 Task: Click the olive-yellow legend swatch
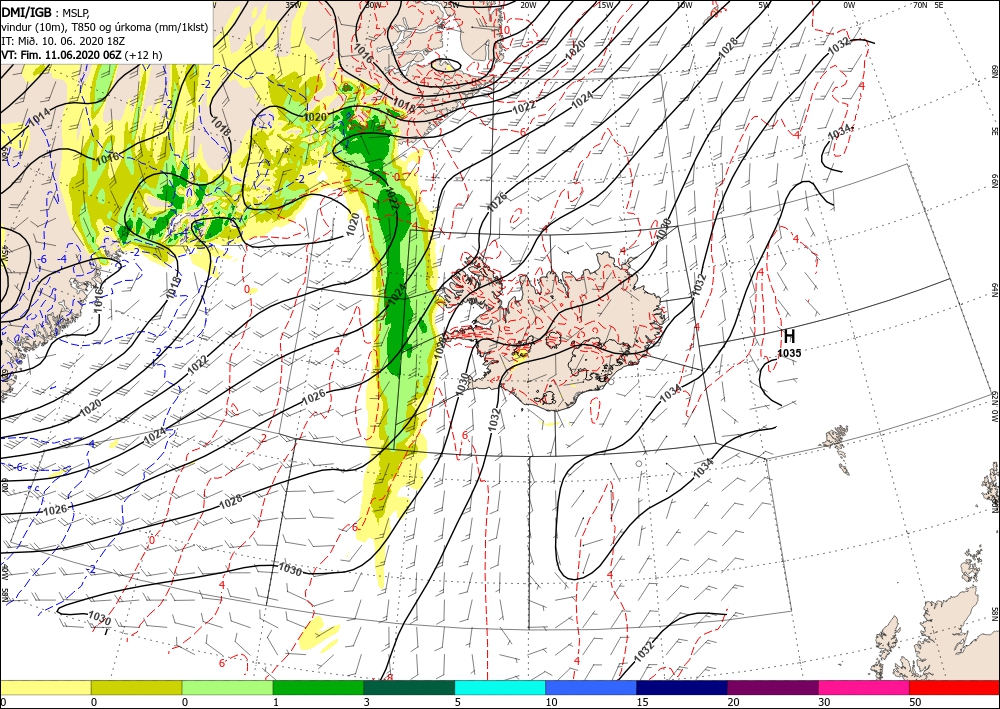[x=136, y=687]
